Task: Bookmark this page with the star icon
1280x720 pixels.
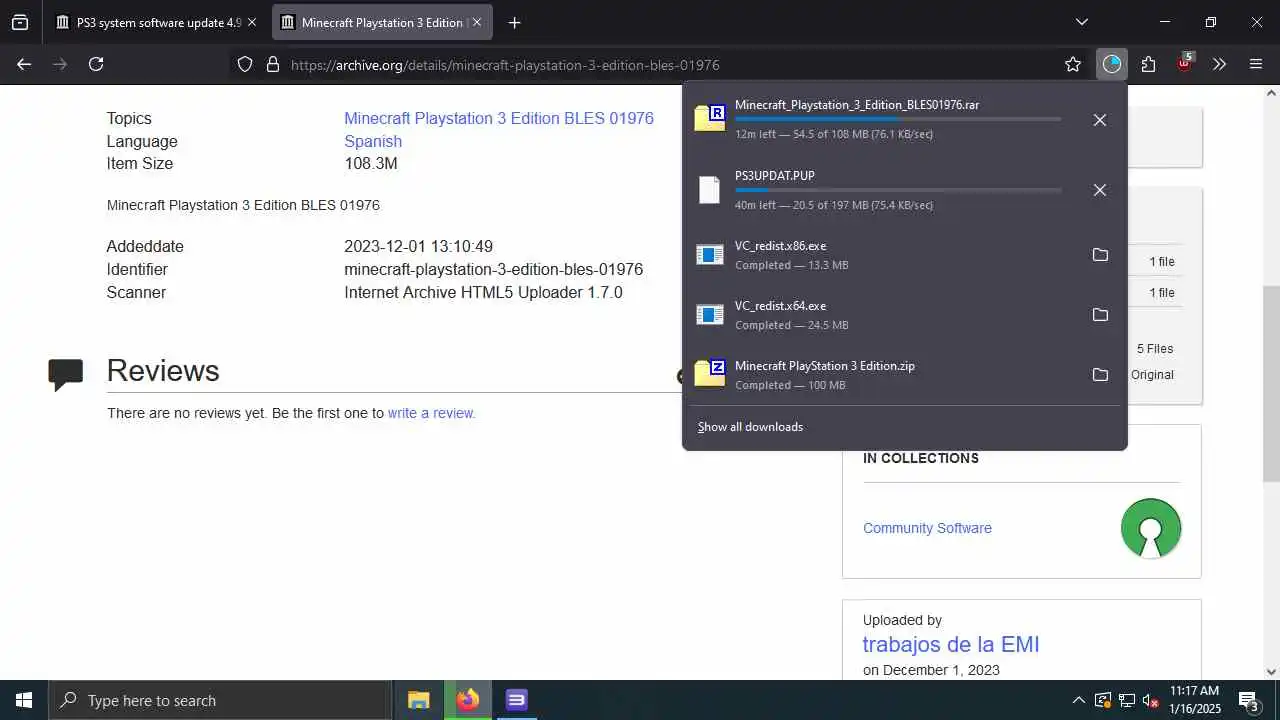Action: pos(1073,64)
